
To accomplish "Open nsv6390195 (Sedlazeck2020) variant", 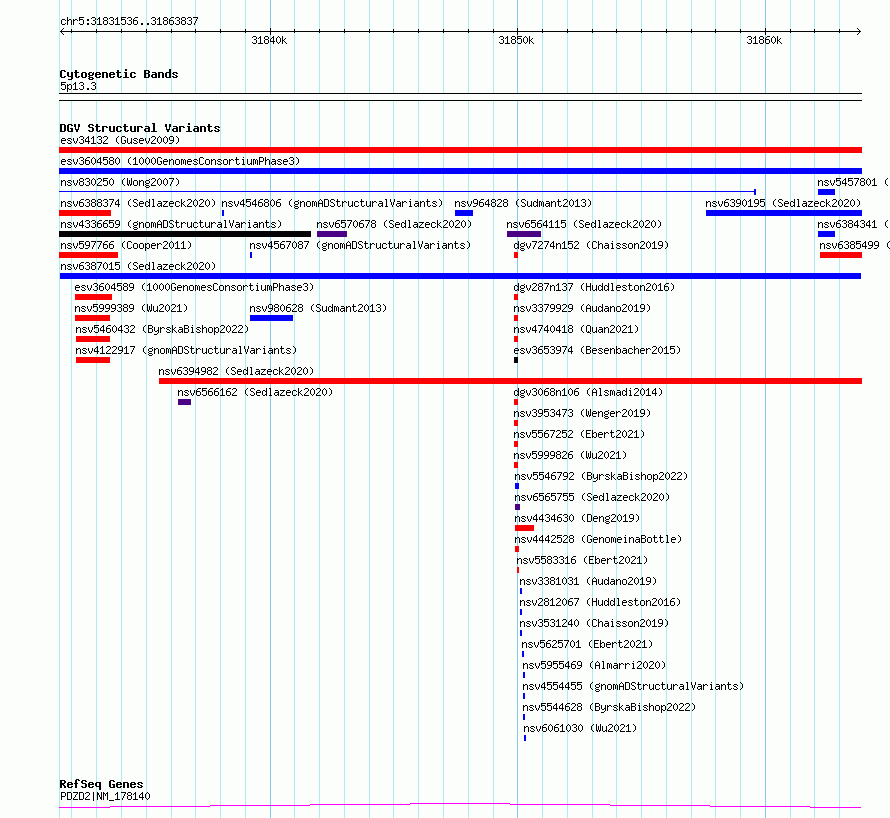I will pos(783,203).
